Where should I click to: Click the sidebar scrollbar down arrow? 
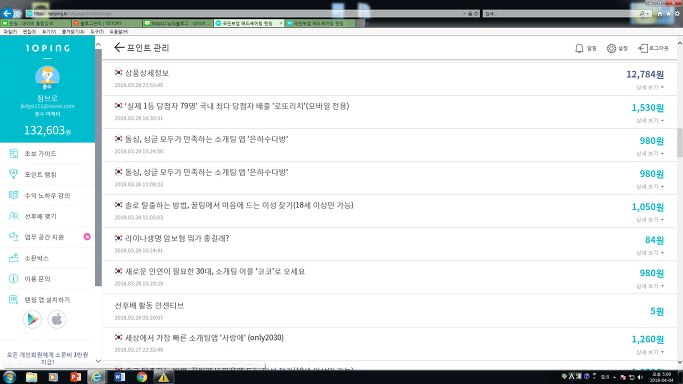tap(98, 361)
